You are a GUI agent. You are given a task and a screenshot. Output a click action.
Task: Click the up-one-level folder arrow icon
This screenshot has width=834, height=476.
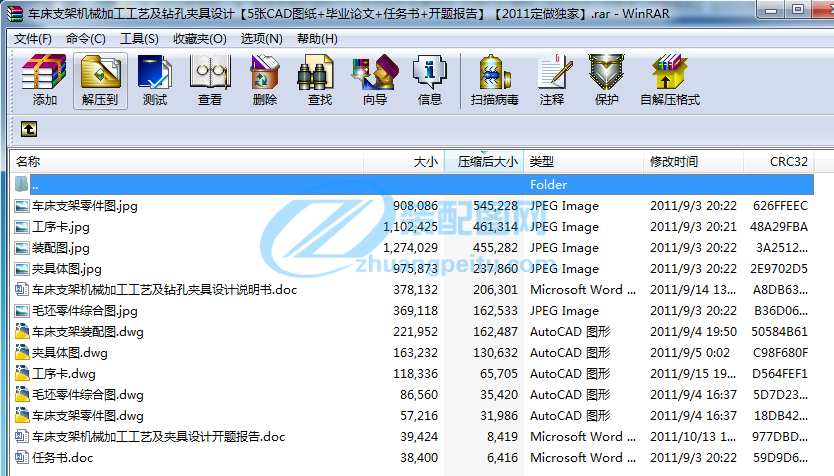(x=29, y=129)
